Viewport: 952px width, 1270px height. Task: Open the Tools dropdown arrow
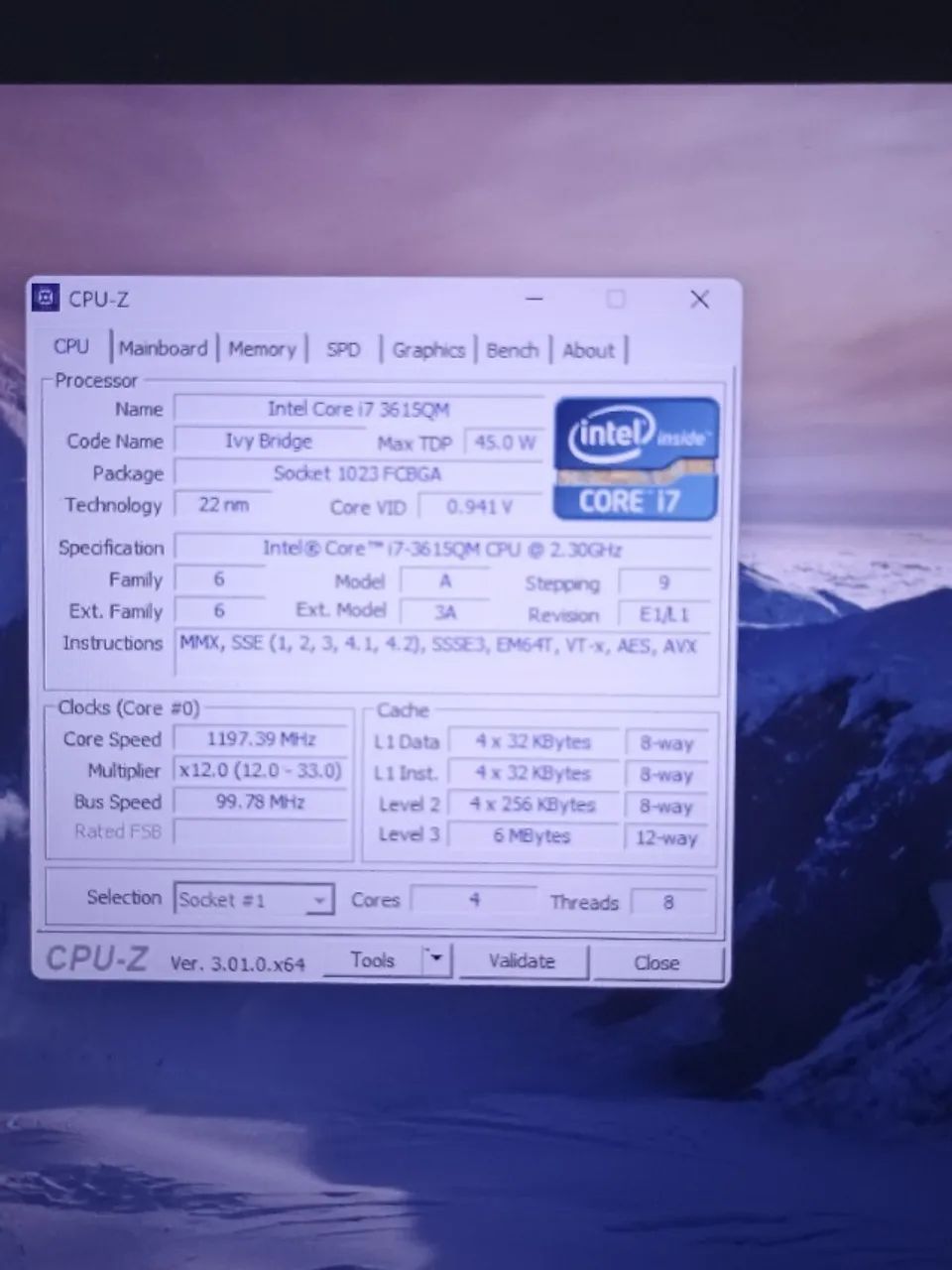[435, 959]
